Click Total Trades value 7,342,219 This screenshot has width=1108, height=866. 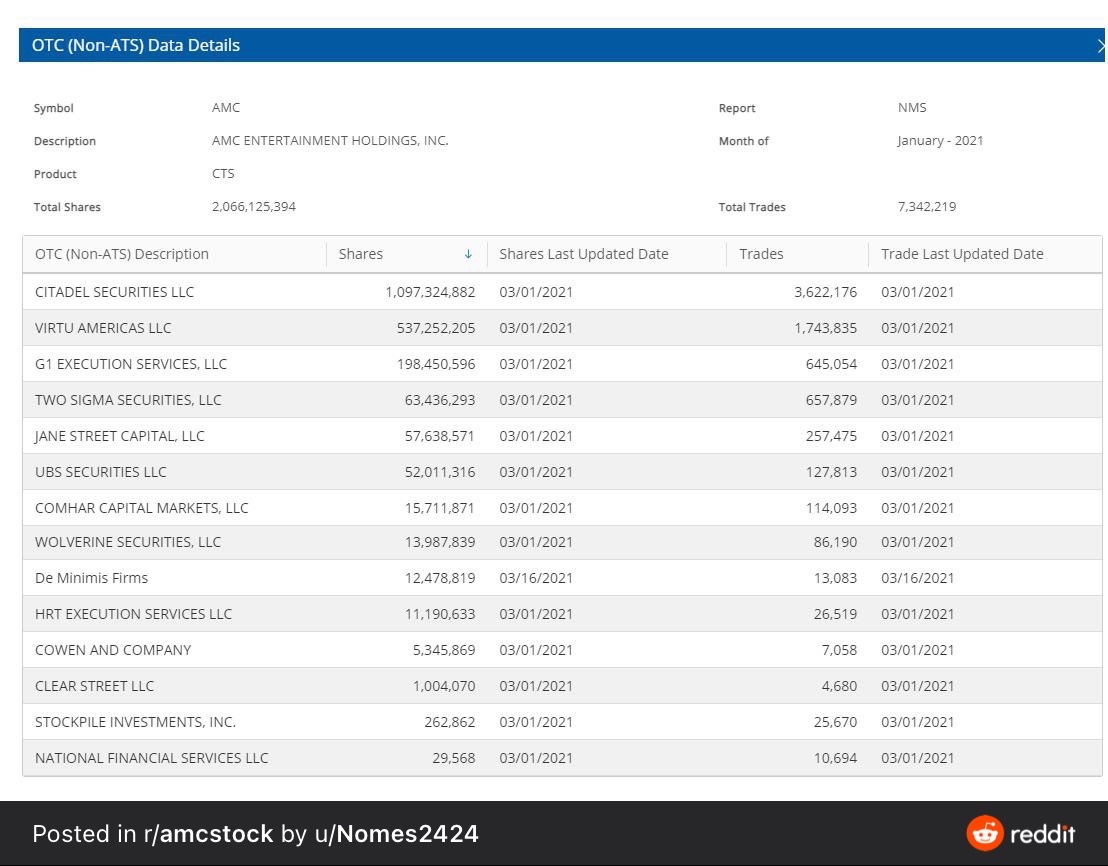click(926, 207)
